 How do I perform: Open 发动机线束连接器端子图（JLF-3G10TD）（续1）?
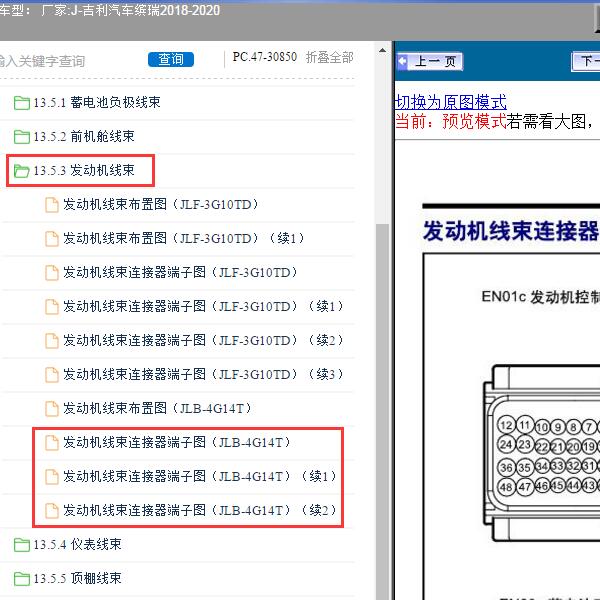204,307
